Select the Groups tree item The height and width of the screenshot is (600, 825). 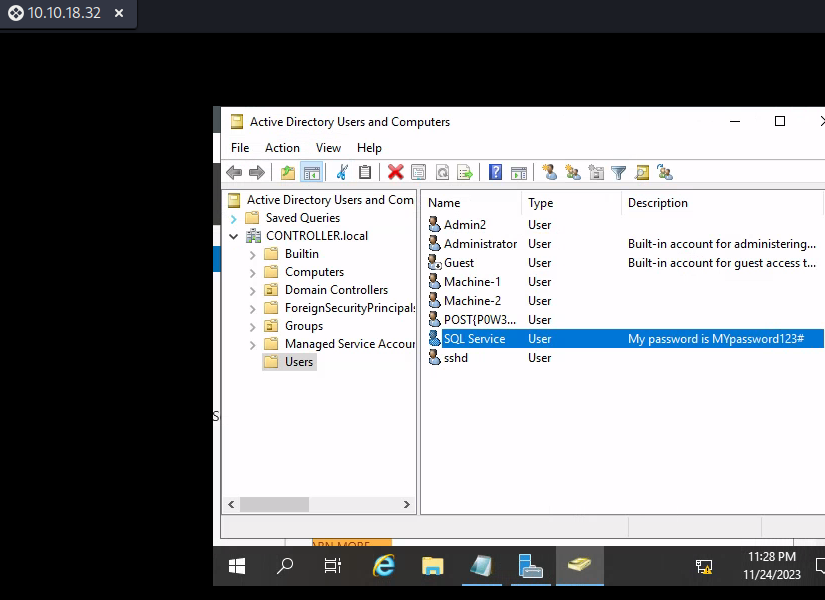coord(304,326)
